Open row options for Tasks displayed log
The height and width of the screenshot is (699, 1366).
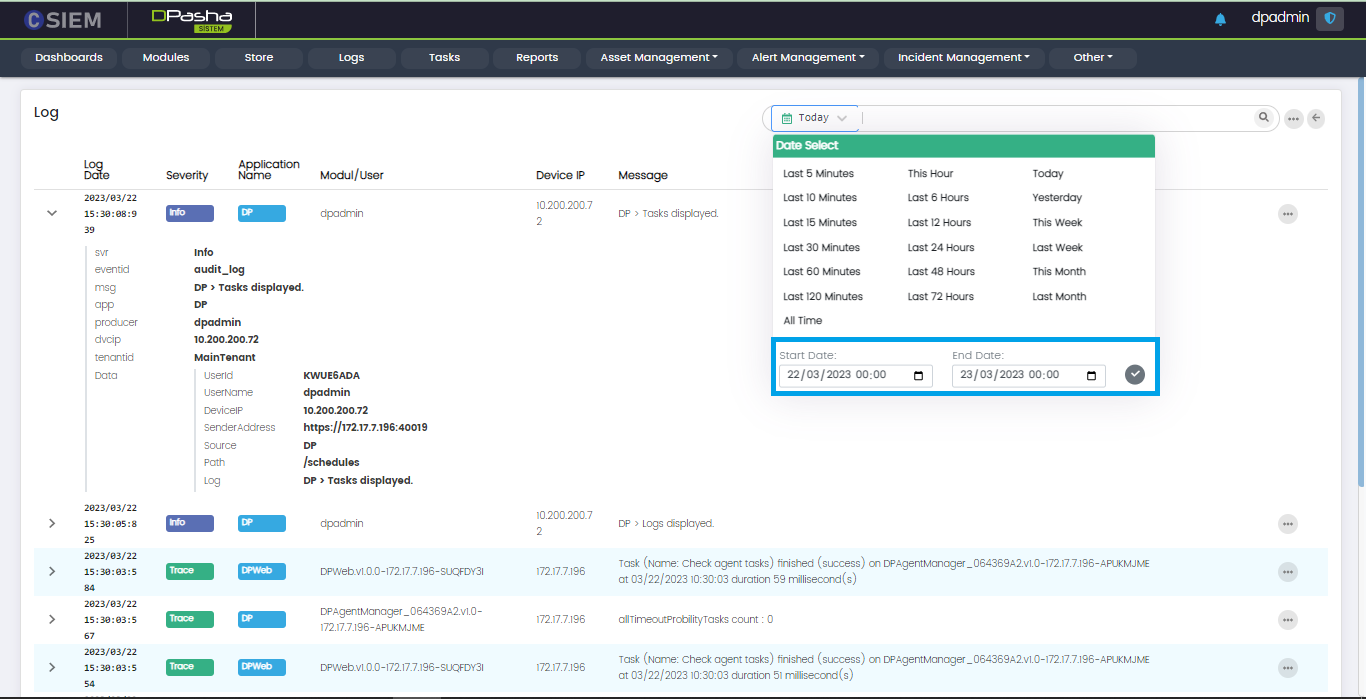[x=1287, y=214]
